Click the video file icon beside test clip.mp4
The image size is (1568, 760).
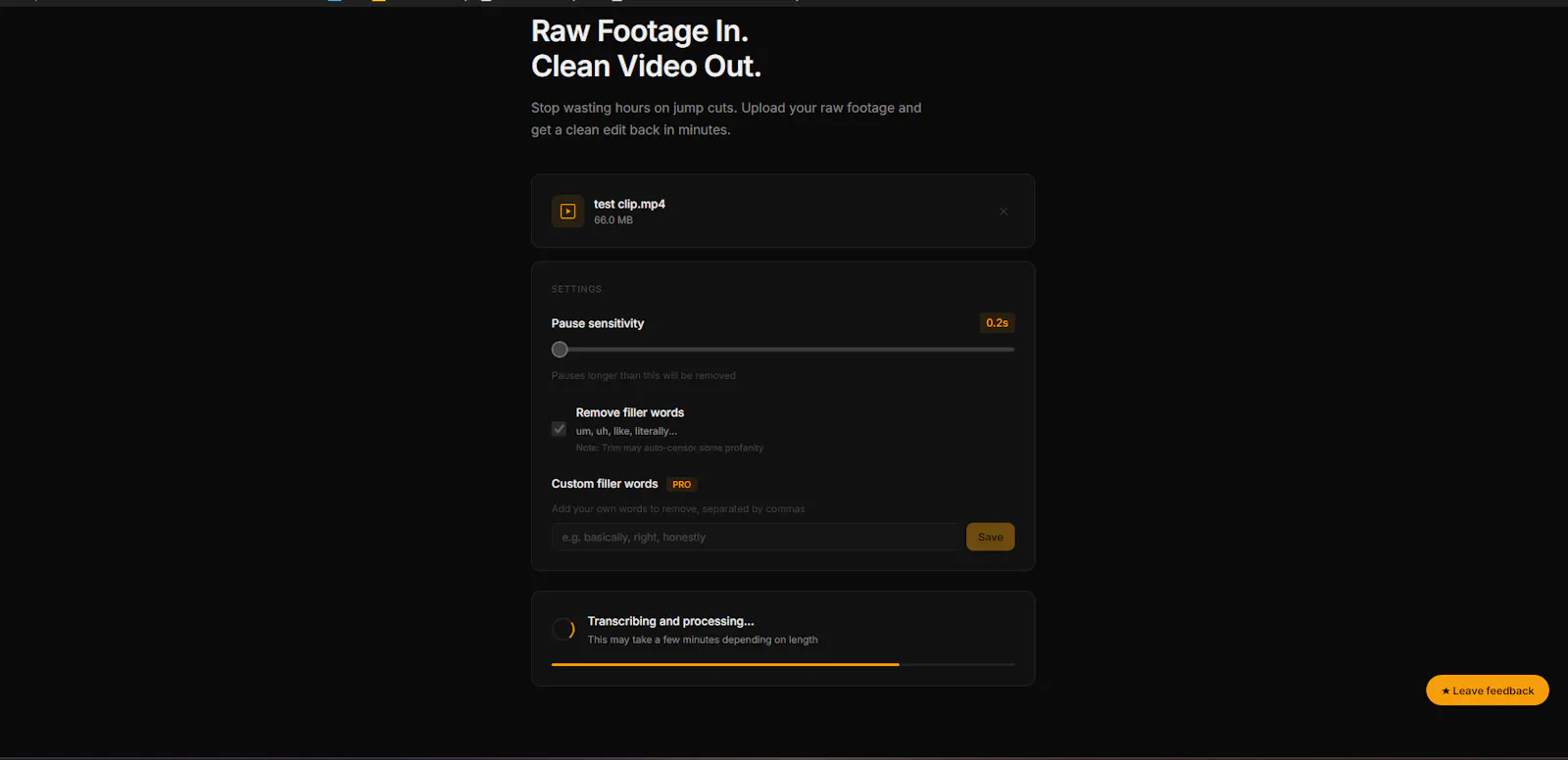point(567,212)
